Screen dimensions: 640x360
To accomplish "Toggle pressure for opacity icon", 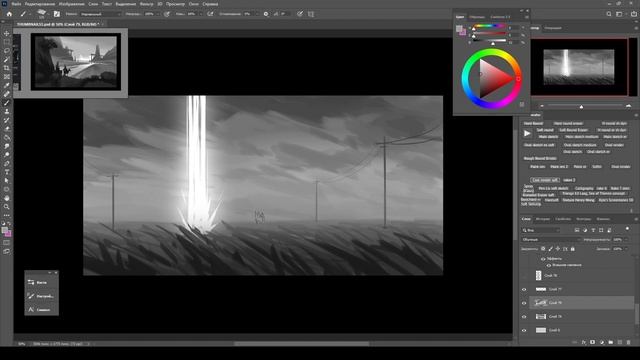I will [167, 14].
